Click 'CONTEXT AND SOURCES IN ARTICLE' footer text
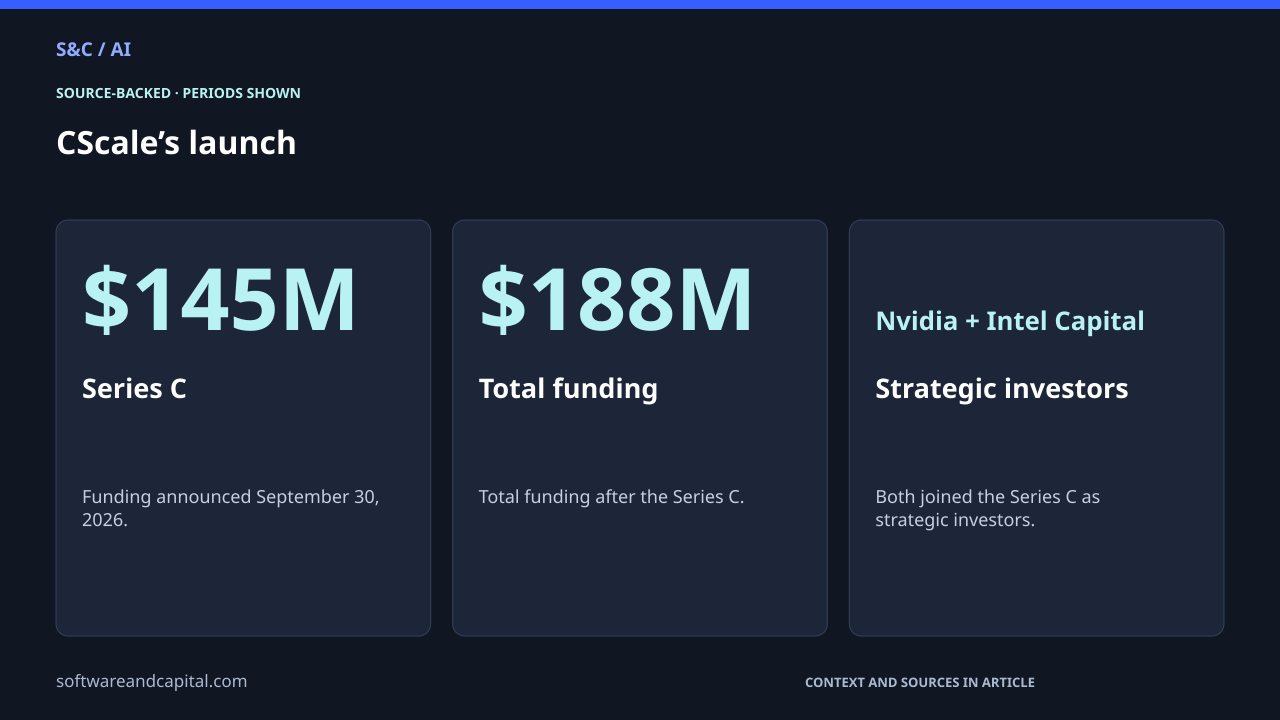The image size is (1280, 720). pos(920,682)
